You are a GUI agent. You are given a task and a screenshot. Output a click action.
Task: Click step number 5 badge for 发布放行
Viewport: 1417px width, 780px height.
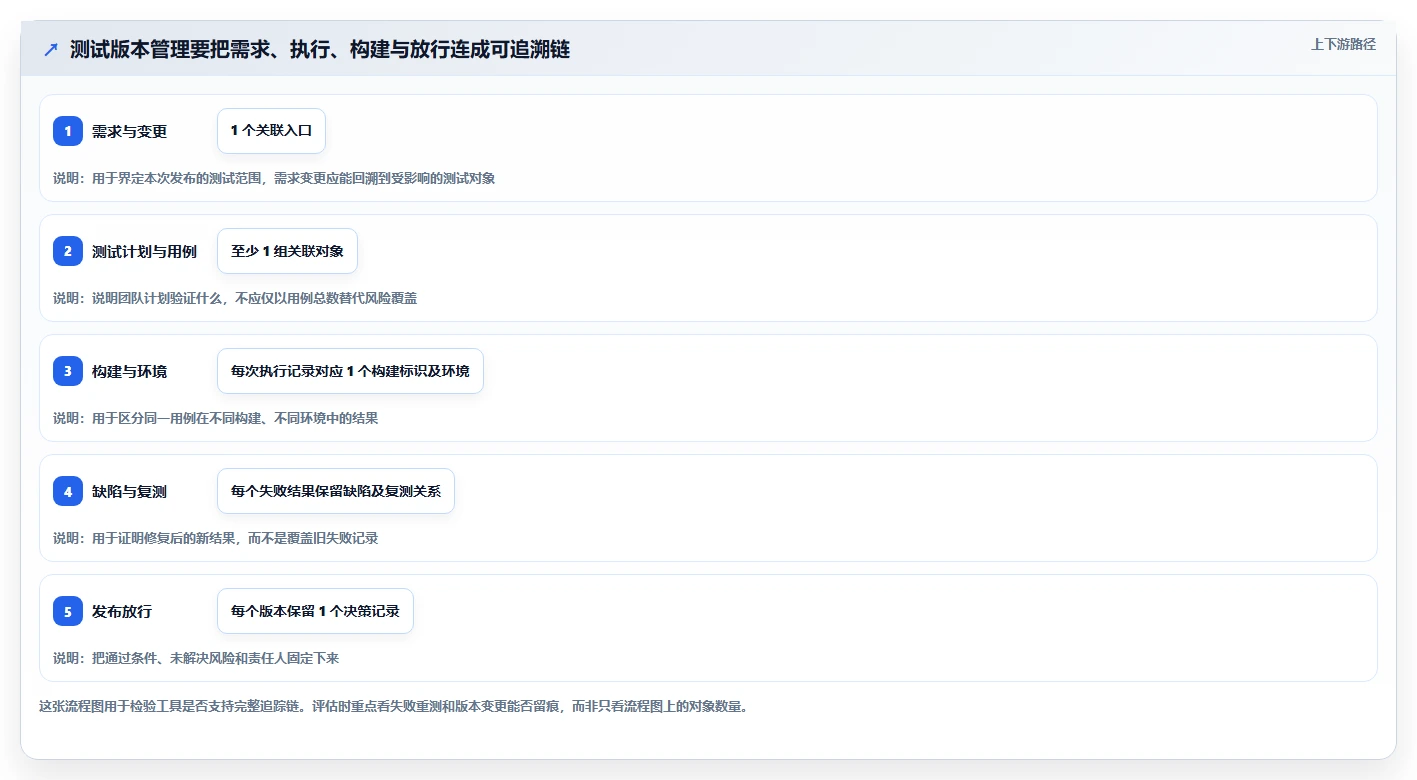(x=68, y=611)
